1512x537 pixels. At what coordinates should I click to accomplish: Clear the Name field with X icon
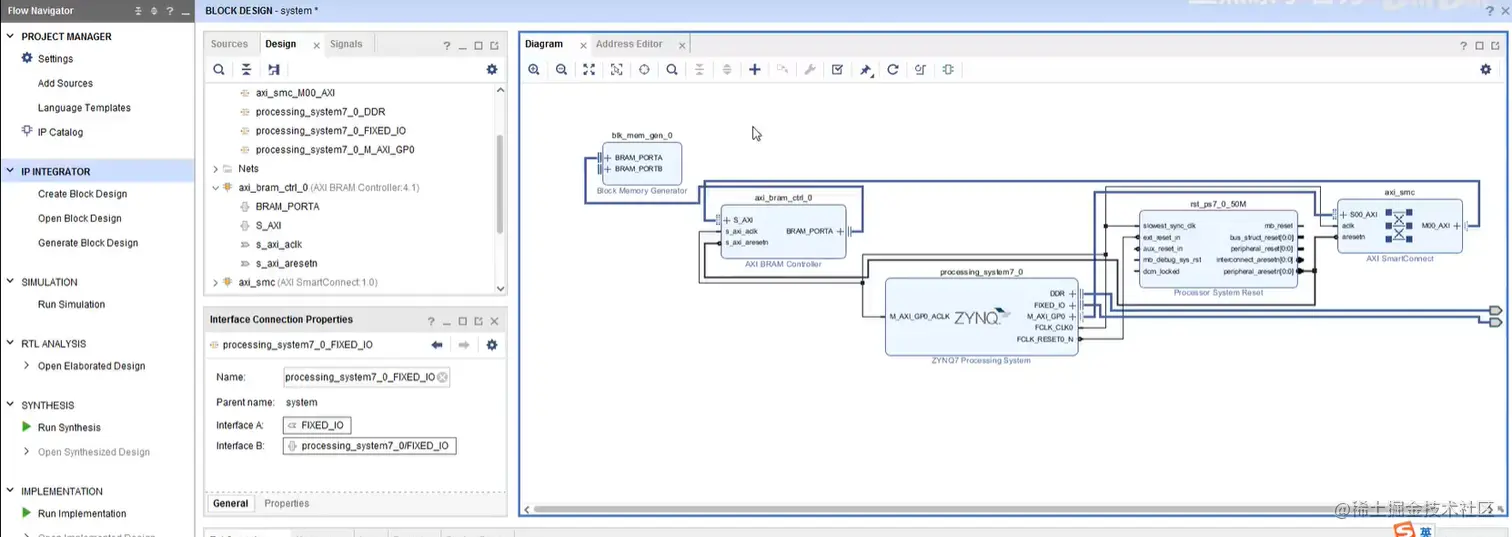443,377
